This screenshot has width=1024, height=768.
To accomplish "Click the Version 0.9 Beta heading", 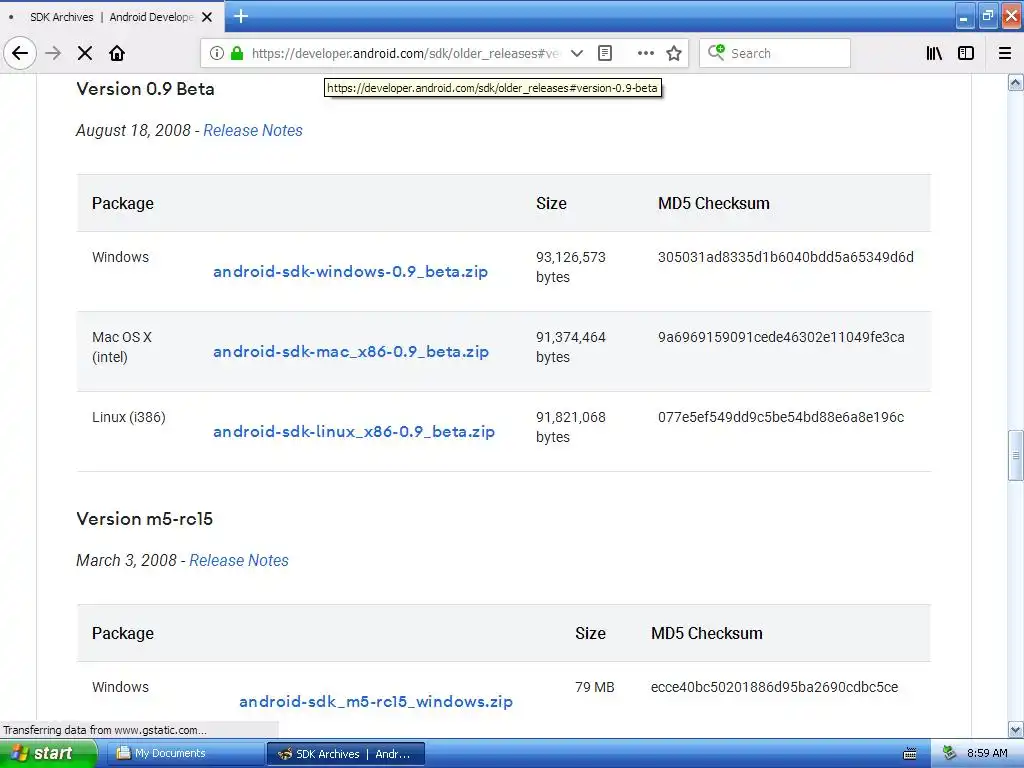I will [x=145, y=89].
